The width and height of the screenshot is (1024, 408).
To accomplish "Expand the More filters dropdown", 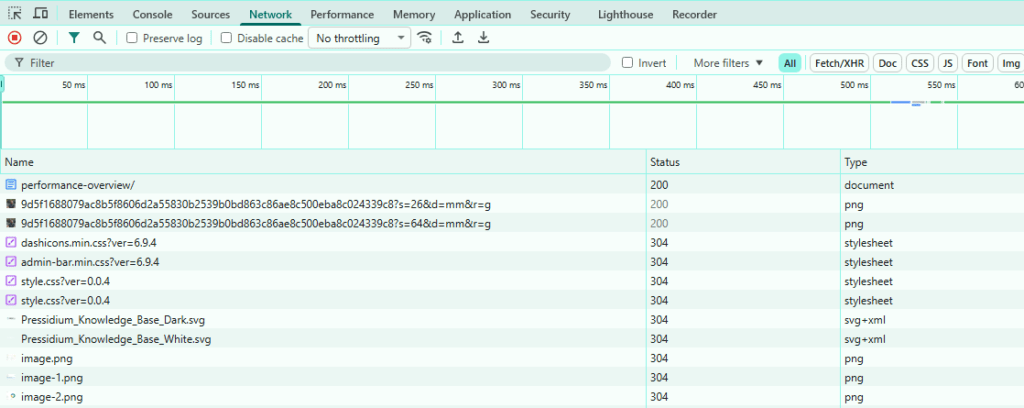I will tap(728, 63).
